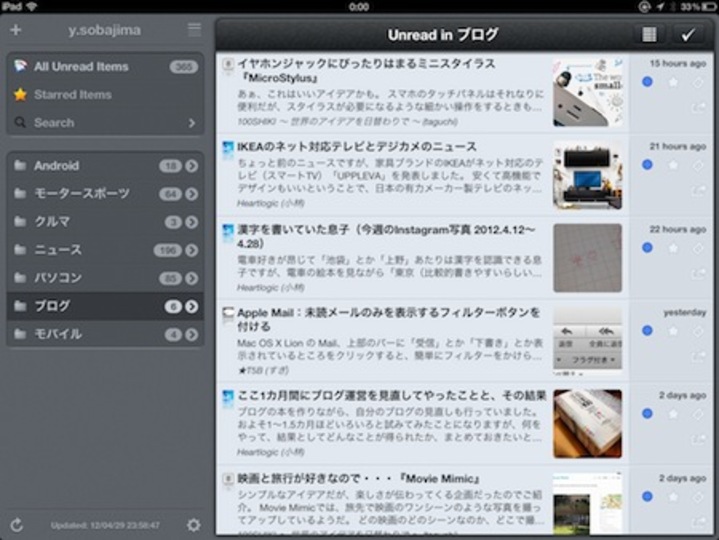Tap the Wi-Fi icon in status bar
Image resolution: width=719 pixels, height=540 pixels.
(32, 6)
